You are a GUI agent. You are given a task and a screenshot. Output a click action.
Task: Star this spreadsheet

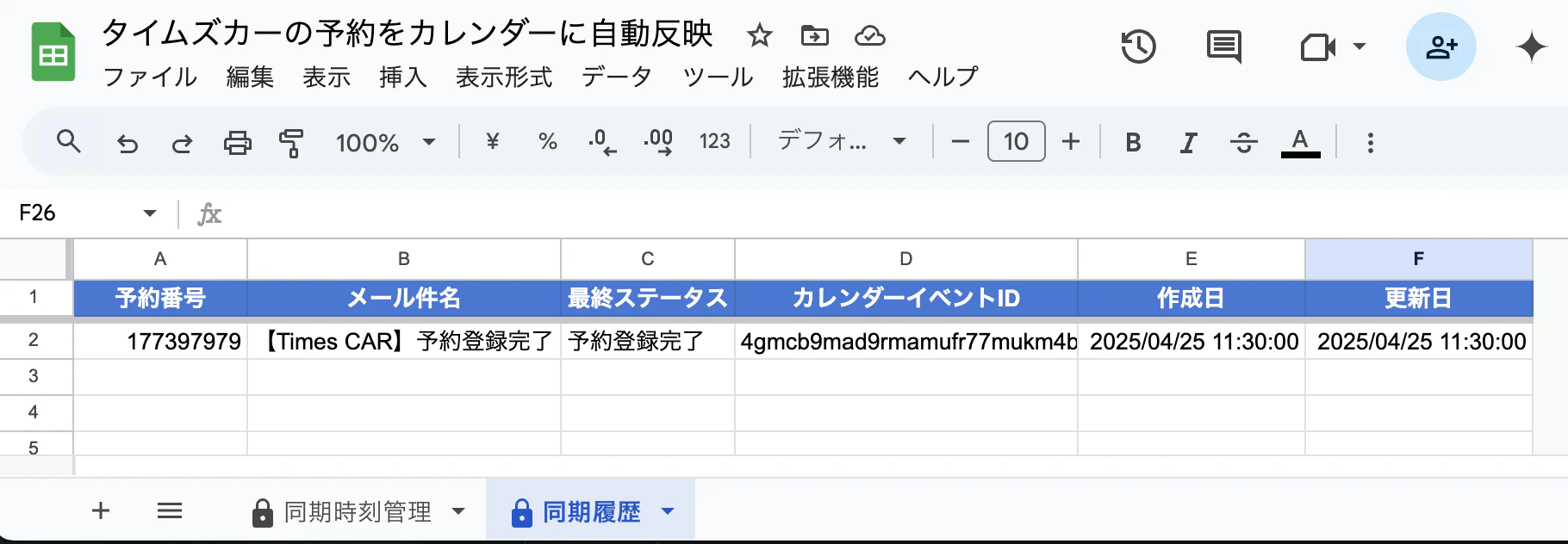tap(759, 35)
